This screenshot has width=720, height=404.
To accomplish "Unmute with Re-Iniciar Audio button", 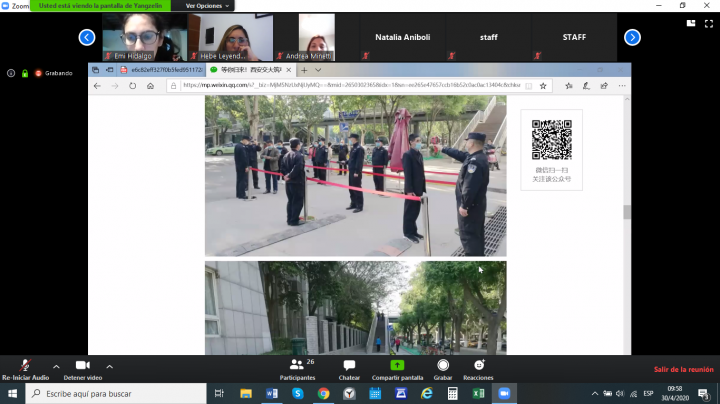I will click(25, 370).
